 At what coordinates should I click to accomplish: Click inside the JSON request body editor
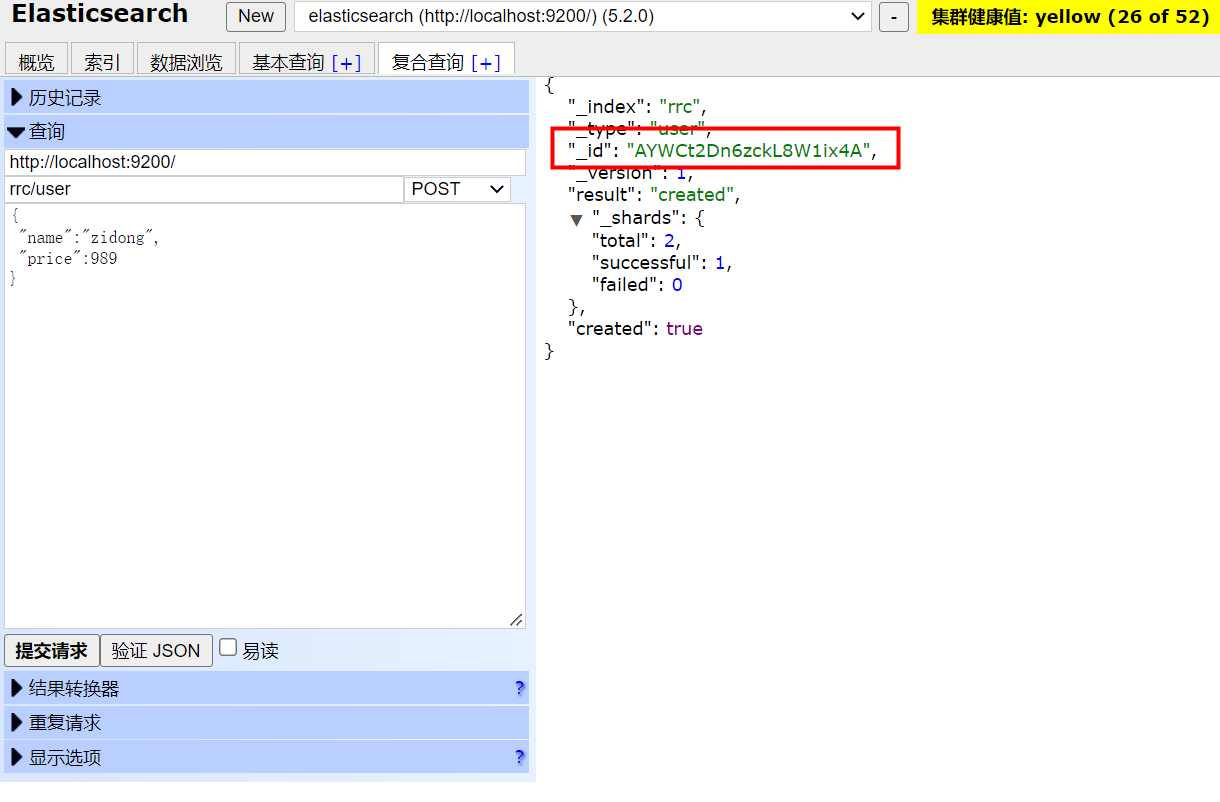(x=265, y=416)
